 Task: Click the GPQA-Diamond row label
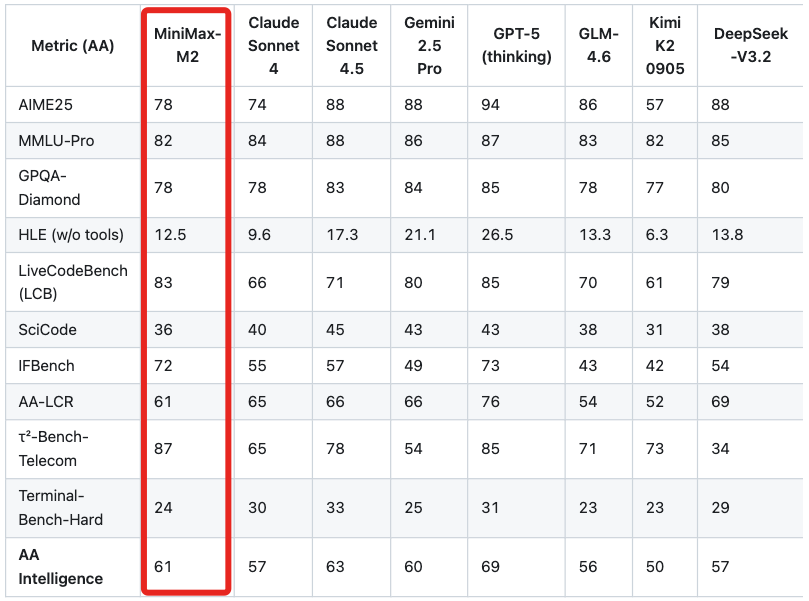50,187
